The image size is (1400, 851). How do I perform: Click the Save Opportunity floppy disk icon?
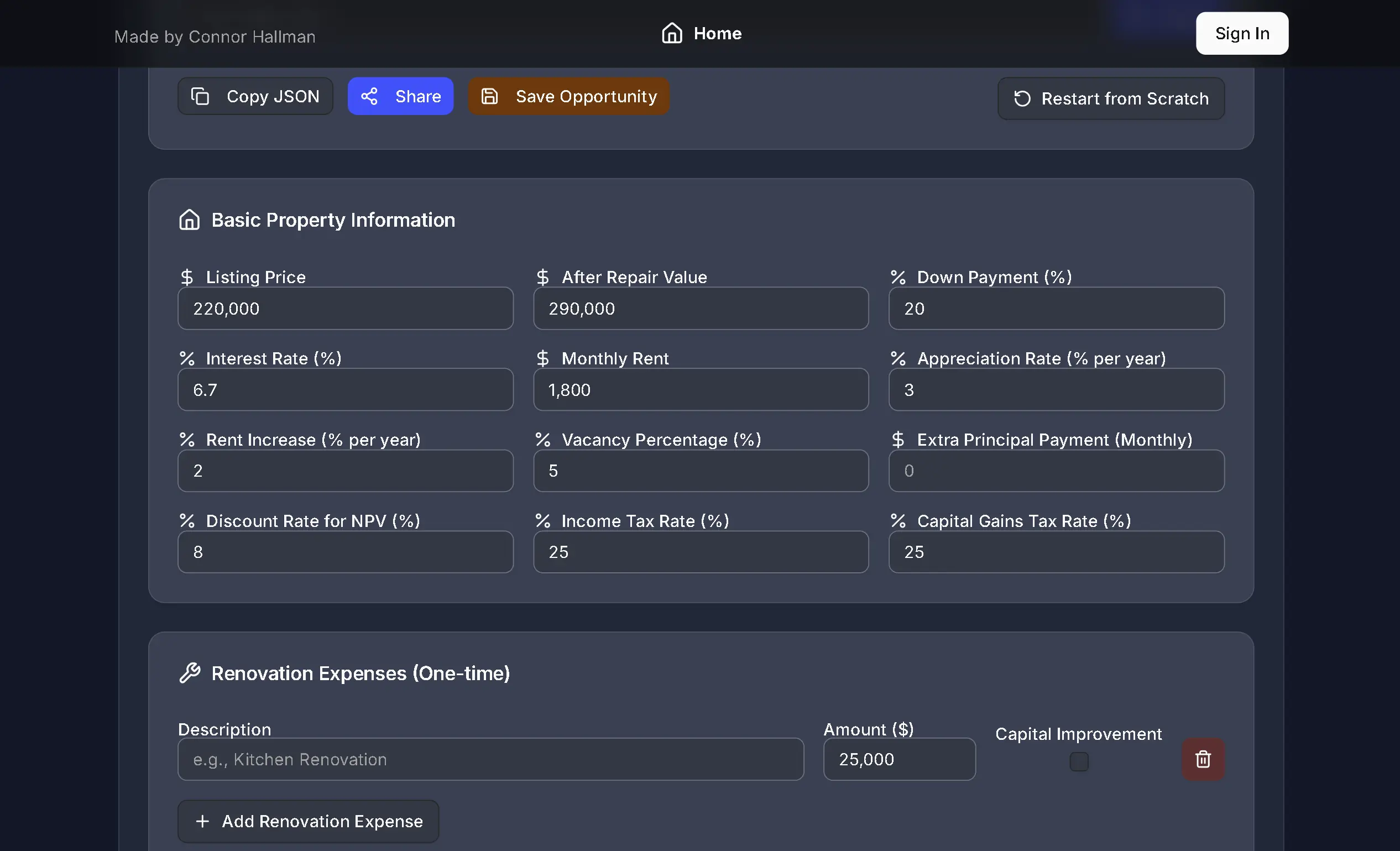coord(490,96)
